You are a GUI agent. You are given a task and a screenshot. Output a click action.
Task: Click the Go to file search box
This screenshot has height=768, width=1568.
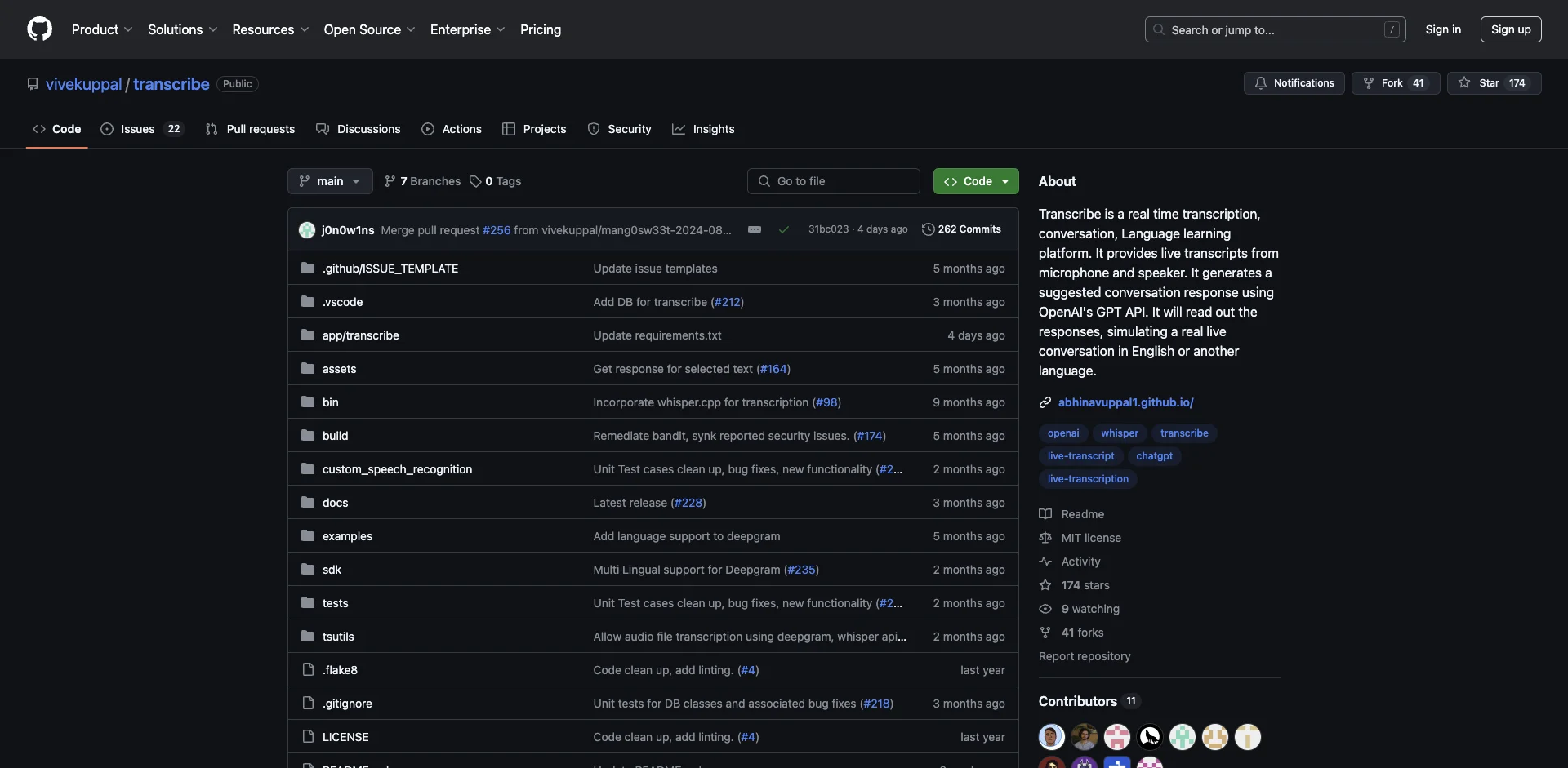coord(833,181)
